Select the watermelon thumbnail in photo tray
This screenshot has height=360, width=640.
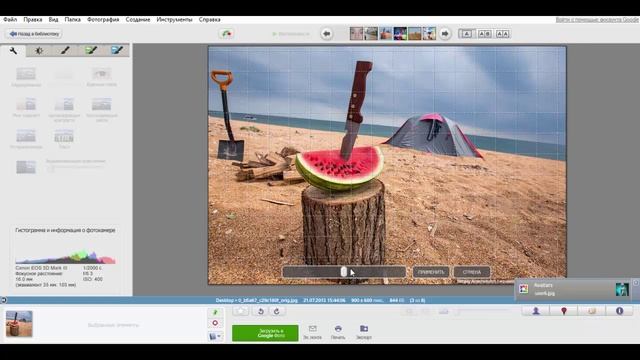(19, 324)
